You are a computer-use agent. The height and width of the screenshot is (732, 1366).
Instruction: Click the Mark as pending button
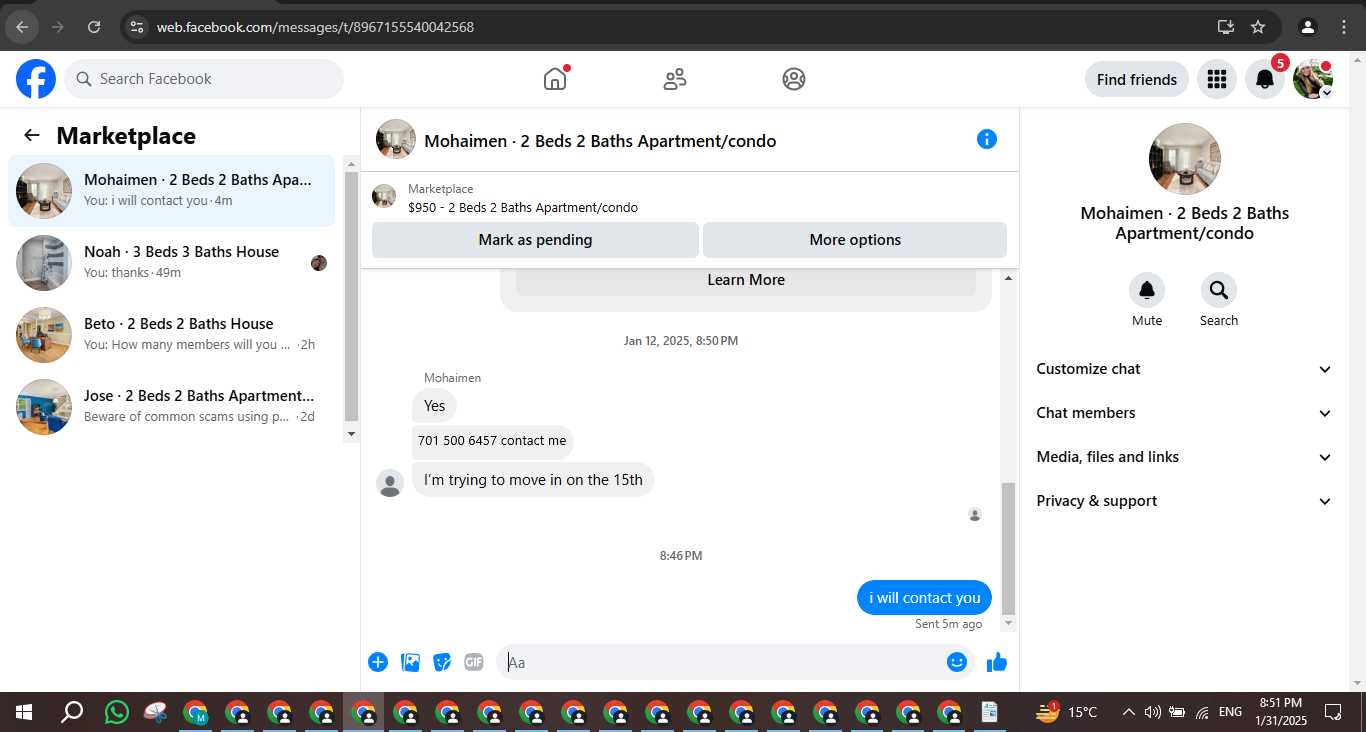tap(535, 240)
